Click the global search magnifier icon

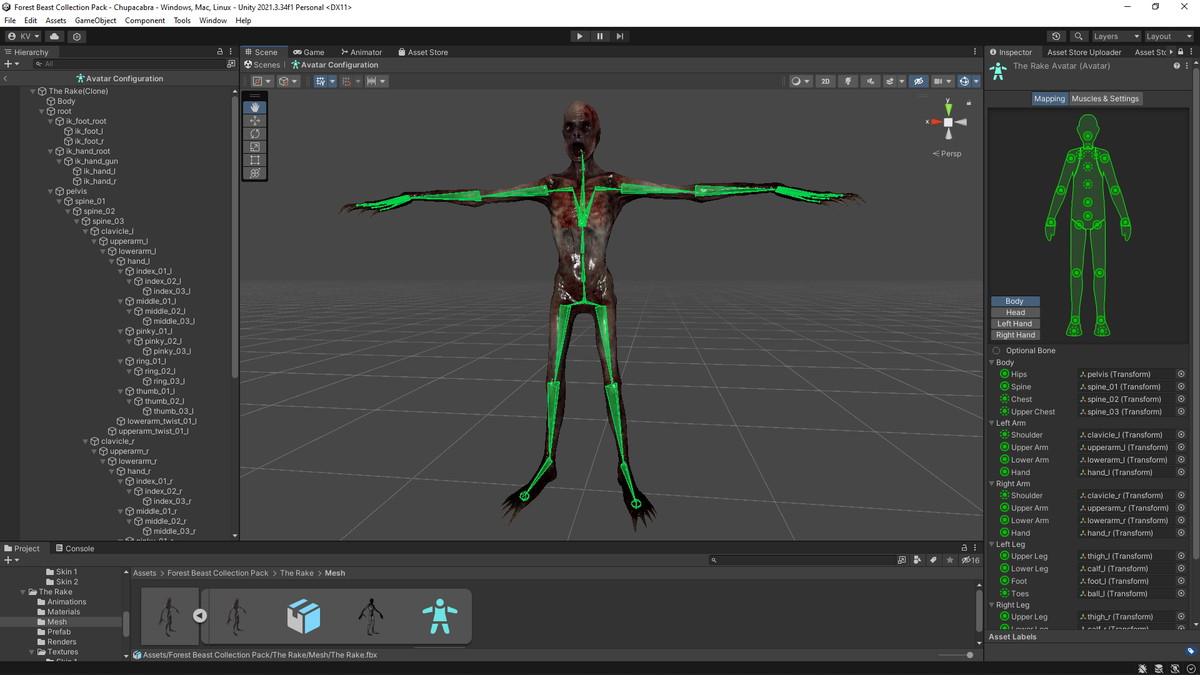pos(1078,36)
